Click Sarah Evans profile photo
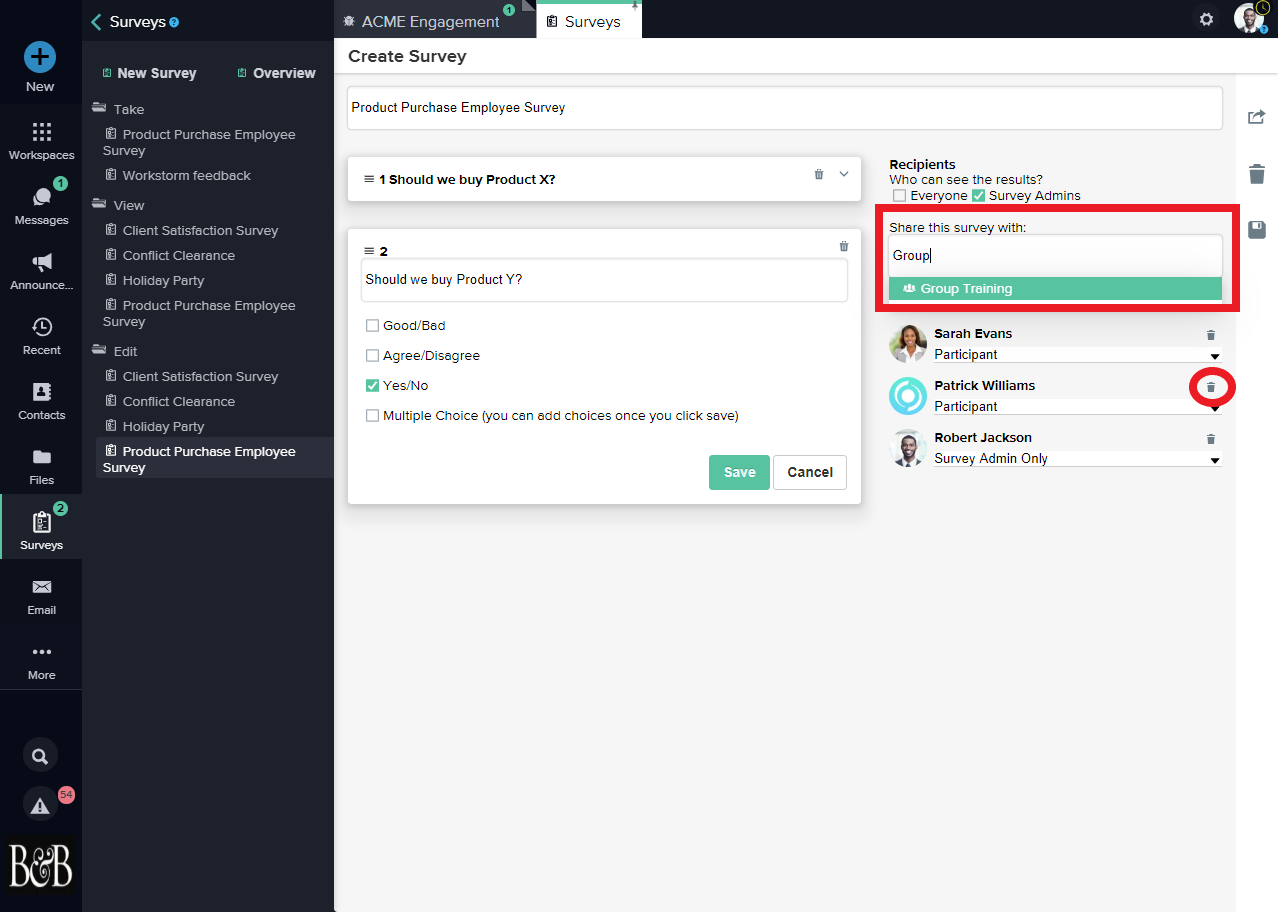The width and height of the screenshot is (1278, 912). coord(908,344)
